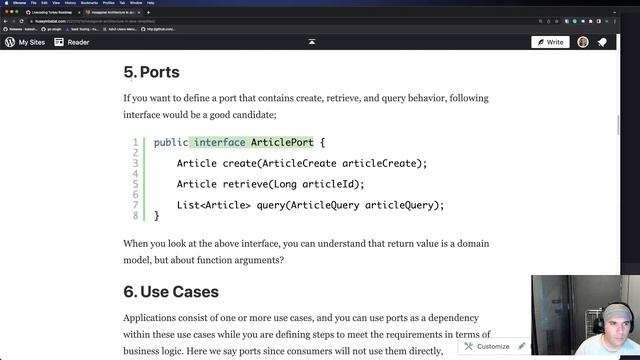This screenshot has width=640, height=360.
Task: Click the "Article create(ArticleCreate articleCreate);" code line
Action: click(x=302, y=163)
